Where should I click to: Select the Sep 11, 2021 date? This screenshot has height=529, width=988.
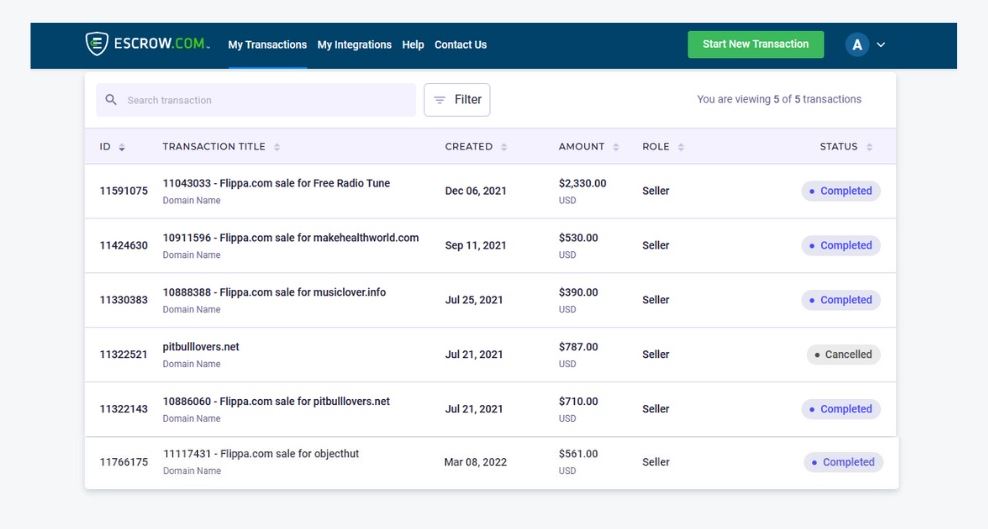pyautogui.click(x=476, y=246)
